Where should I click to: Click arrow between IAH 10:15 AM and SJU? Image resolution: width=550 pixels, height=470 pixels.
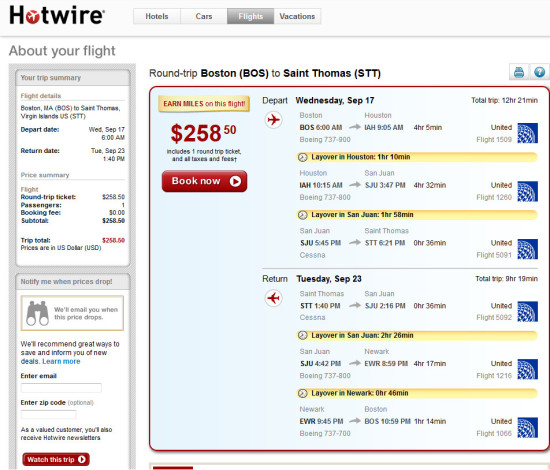(355, 184)
